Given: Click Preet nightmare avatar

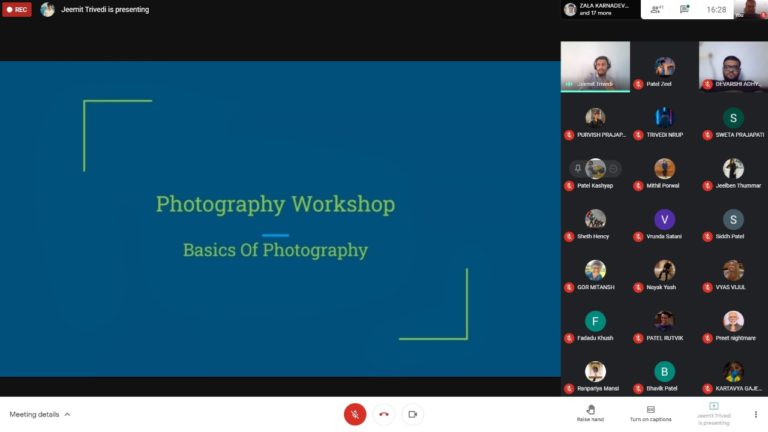Looking at the screenshot, I should tap(733, 321).
